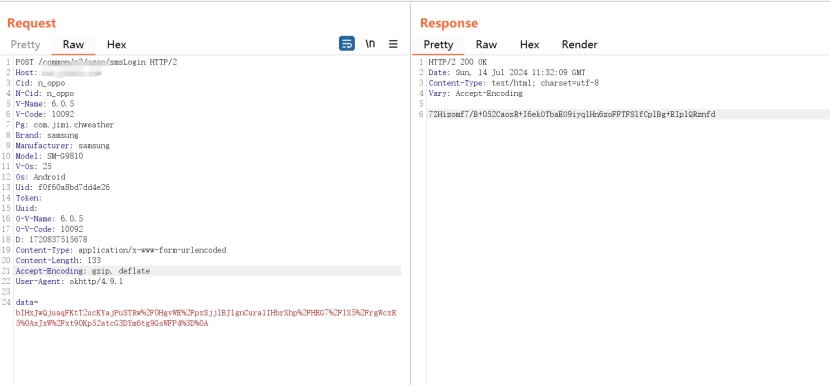Toggle the word wrap icon in Request
The width and height of the screenshot is (830, 385).
point(347,43)
